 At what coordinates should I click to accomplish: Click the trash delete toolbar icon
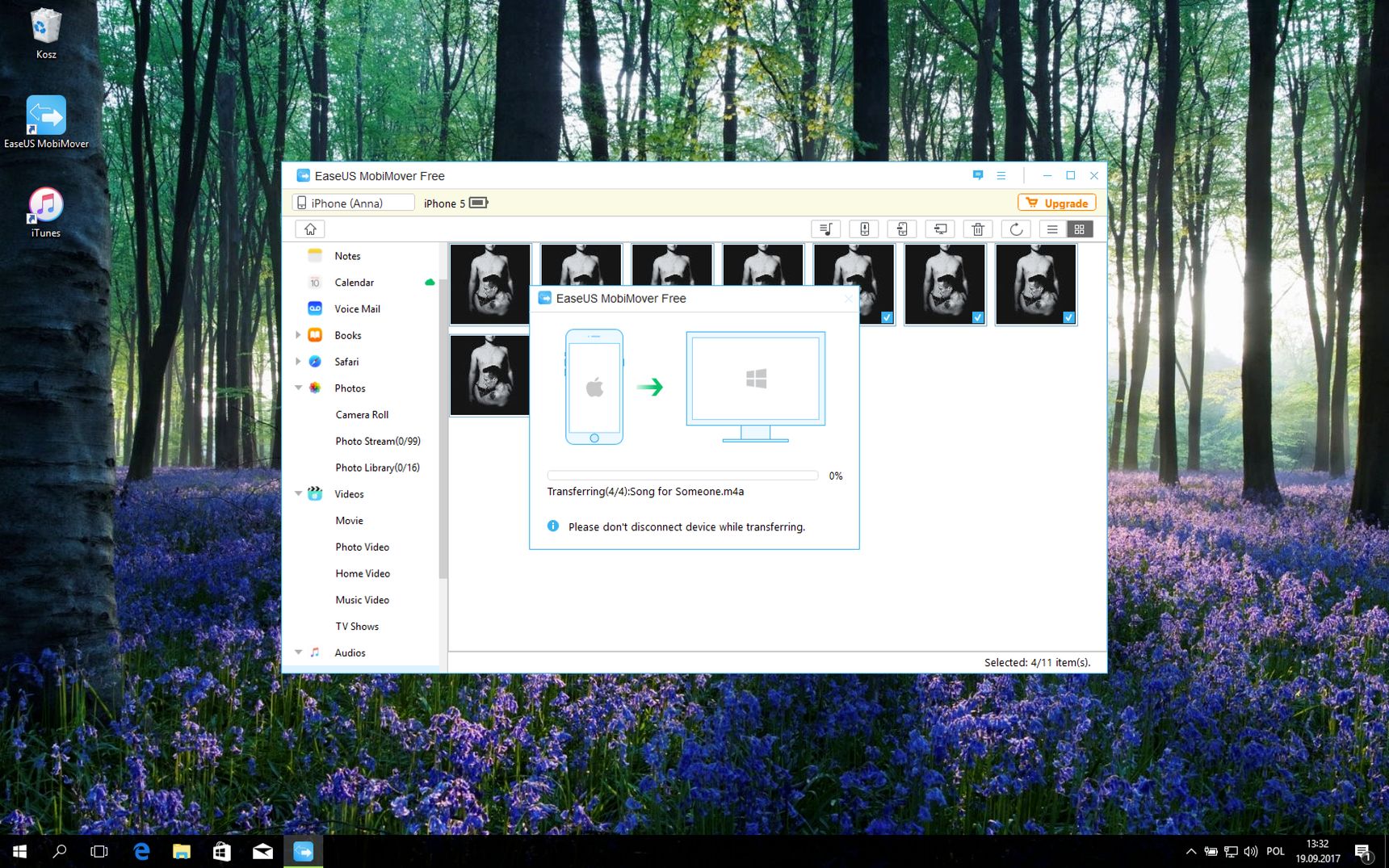pyautogui.click(x=978, y=229)
